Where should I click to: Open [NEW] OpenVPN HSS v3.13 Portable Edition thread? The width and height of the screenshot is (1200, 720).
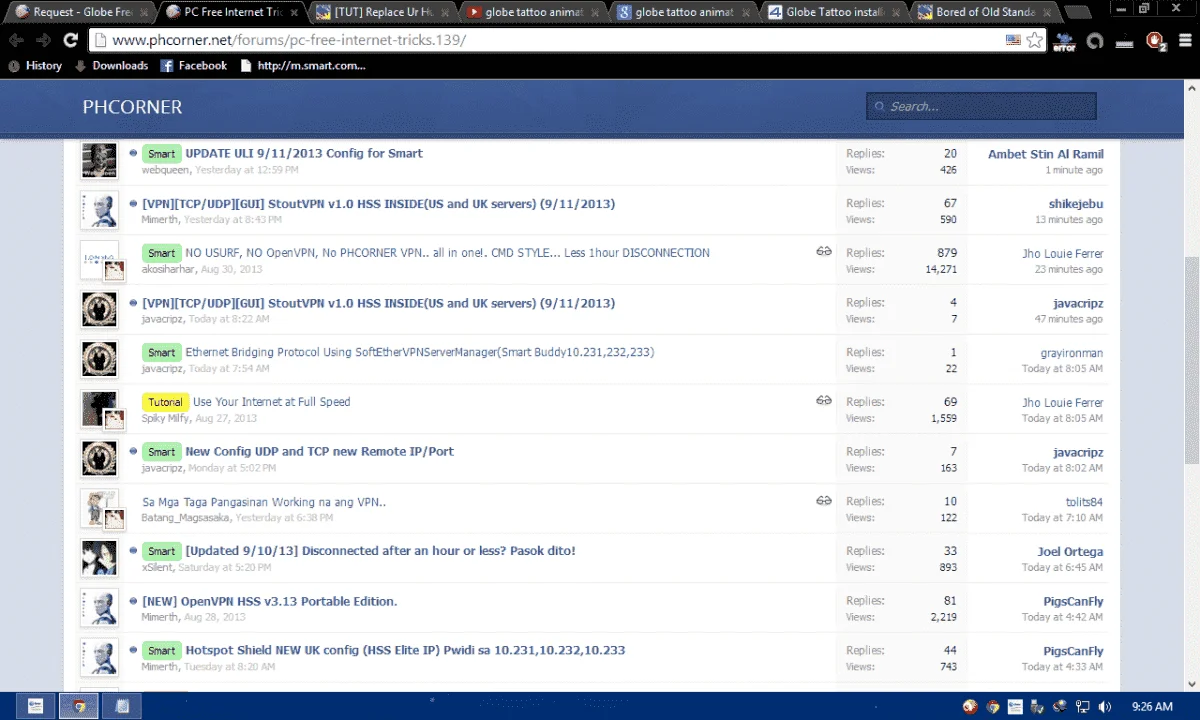tap(270, 601)
